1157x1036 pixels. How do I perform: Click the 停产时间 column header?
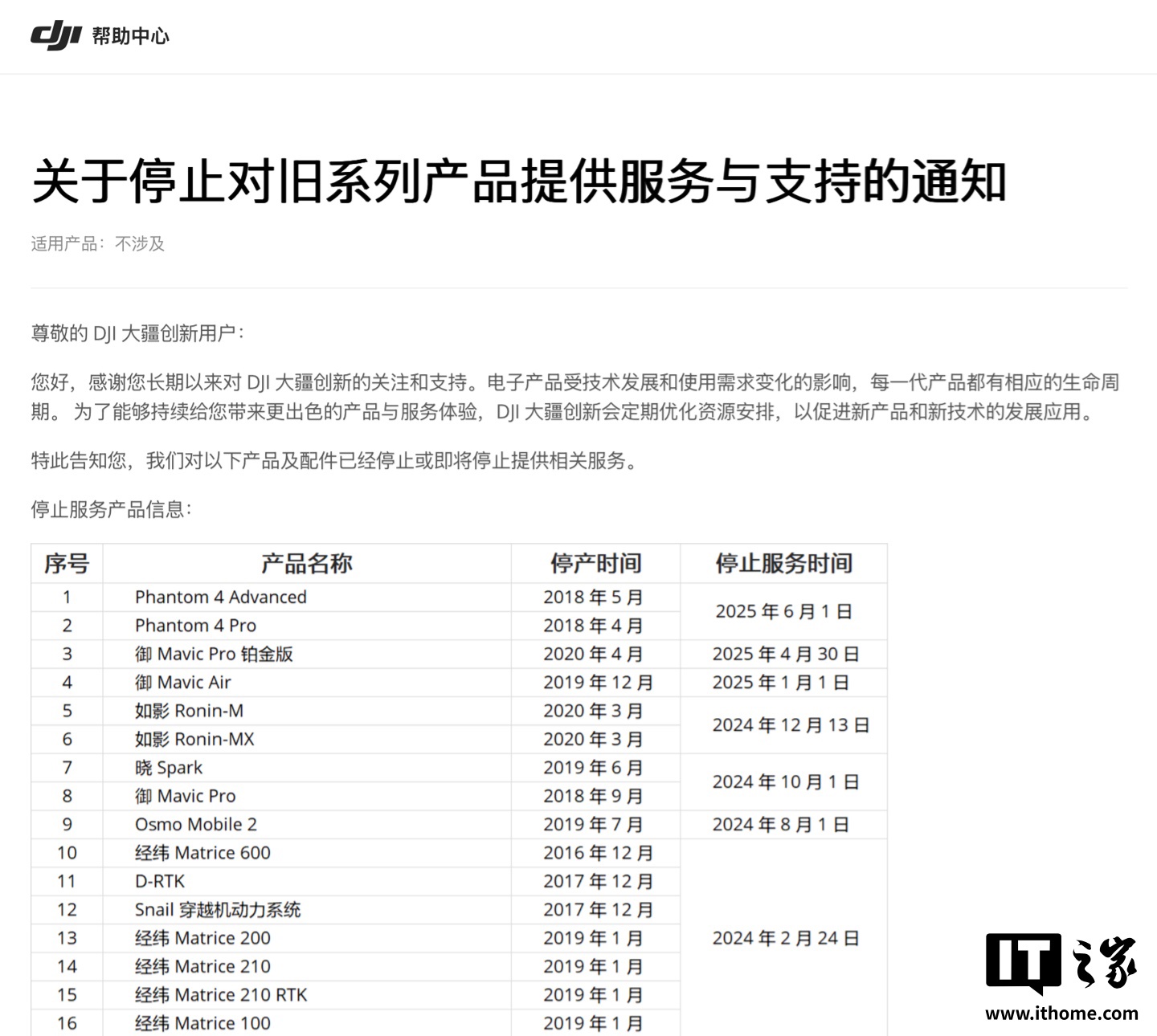tap(595, 564)
